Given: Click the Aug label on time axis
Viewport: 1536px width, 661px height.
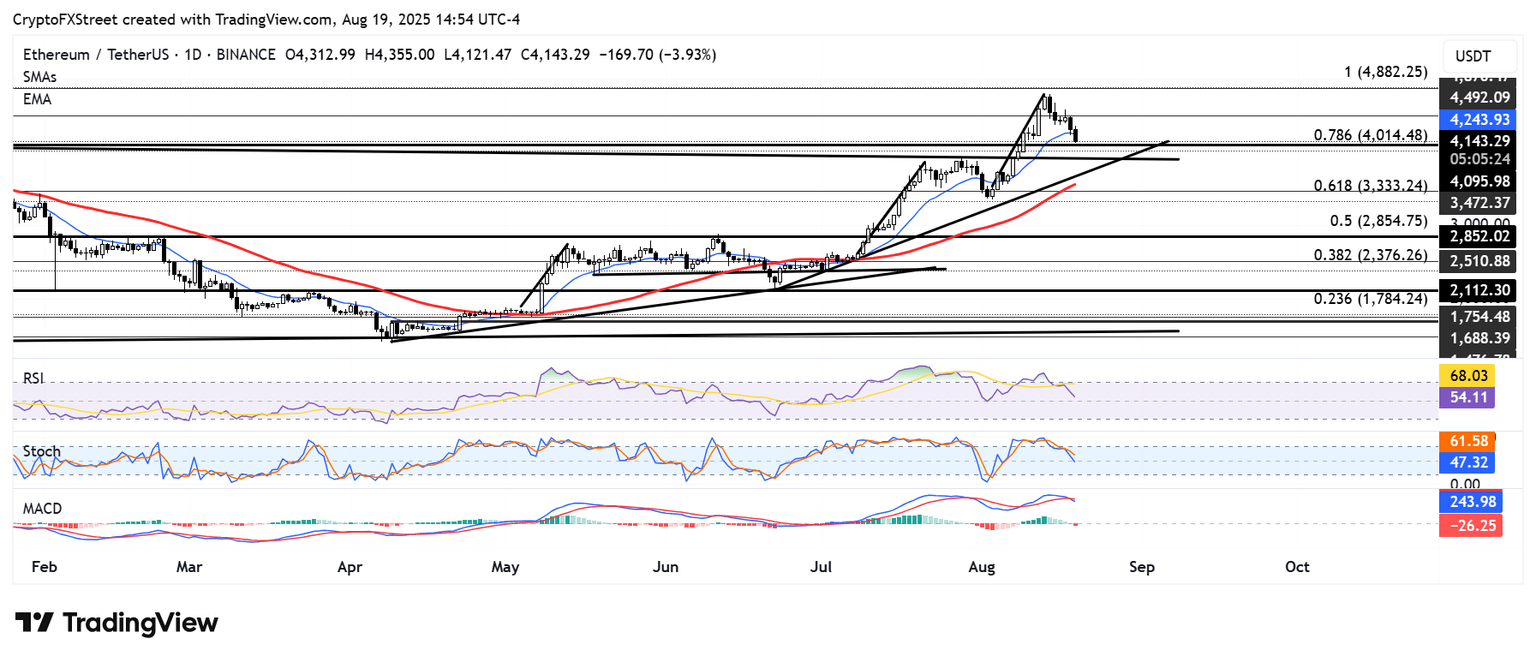Looking at the screenshot, I should click(x=982, y=567).
